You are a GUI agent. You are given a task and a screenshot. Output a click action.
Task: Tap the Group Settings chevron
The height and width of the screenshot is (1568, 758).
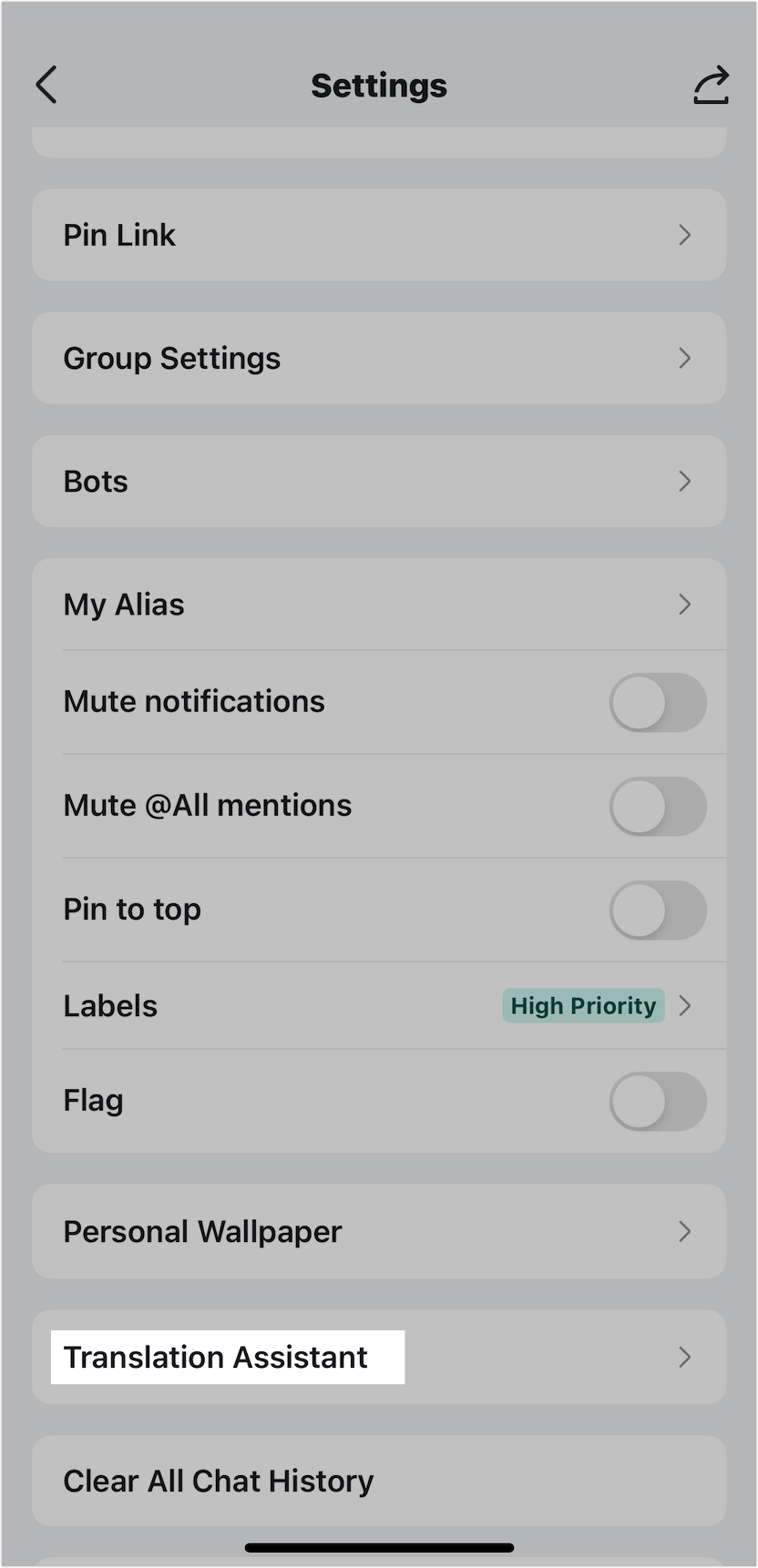(685, 358)
